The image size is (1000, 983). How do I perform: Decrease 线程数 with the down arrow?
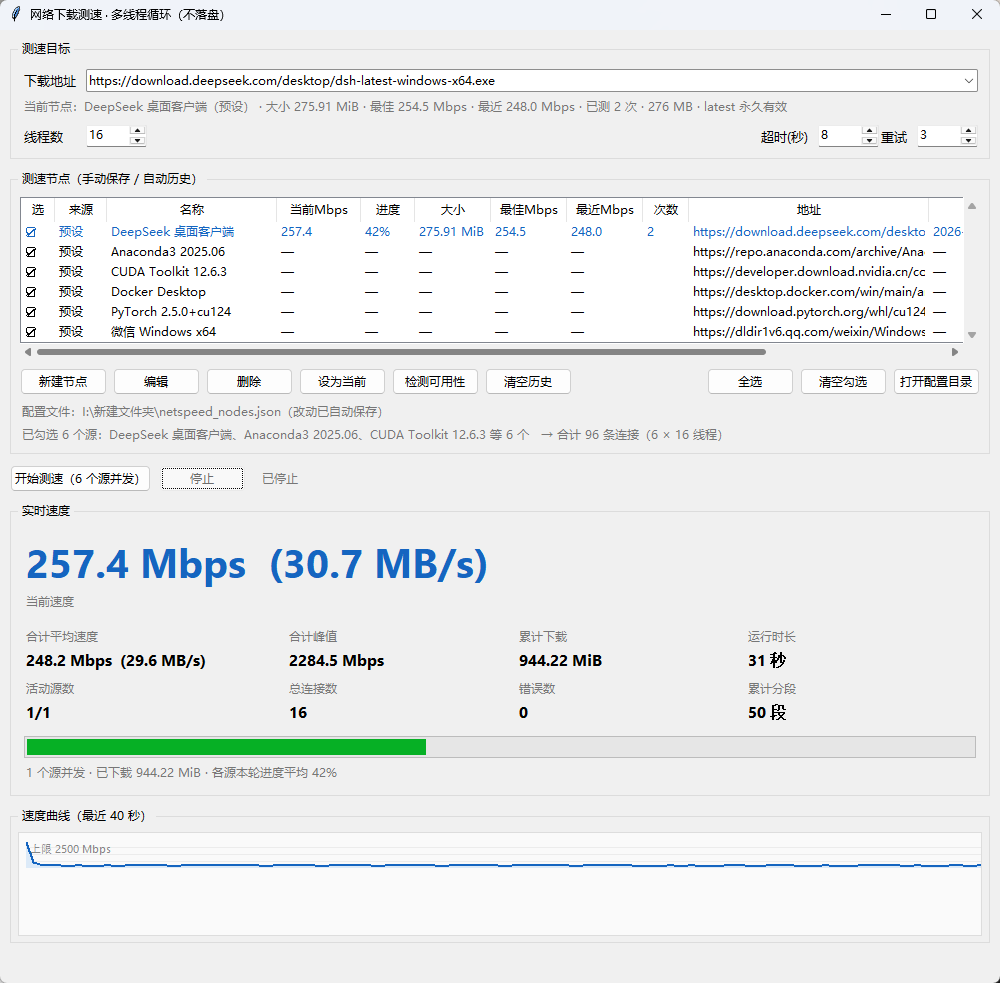click(x=137, y=140)
